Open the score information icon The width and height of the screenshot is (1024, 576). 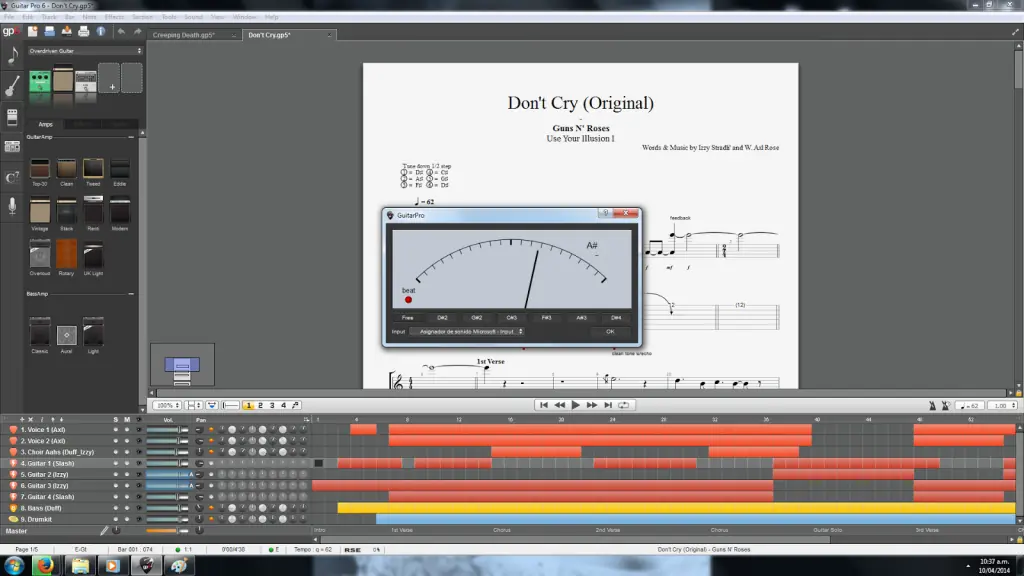[x=101, y=31]
